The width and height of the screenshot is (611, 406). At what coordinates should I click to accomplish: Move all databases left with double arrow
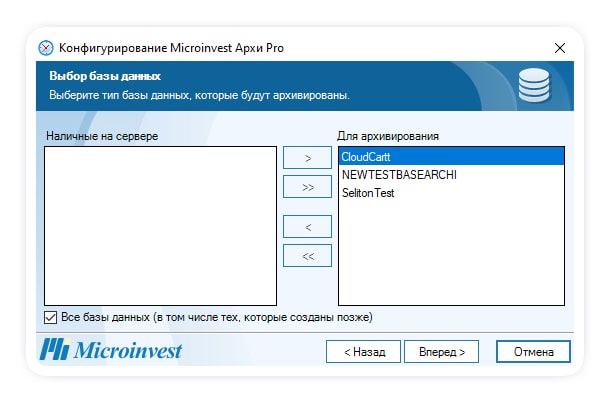point(307,256)
